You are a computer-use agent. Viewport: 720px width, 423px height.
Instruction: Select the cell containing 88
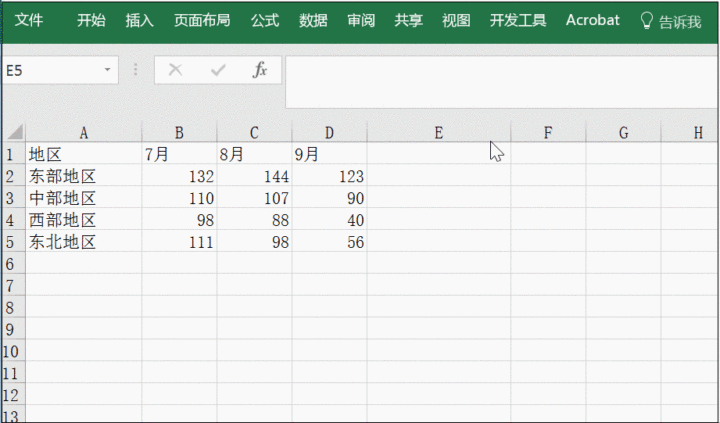click(x=254, y=220)
